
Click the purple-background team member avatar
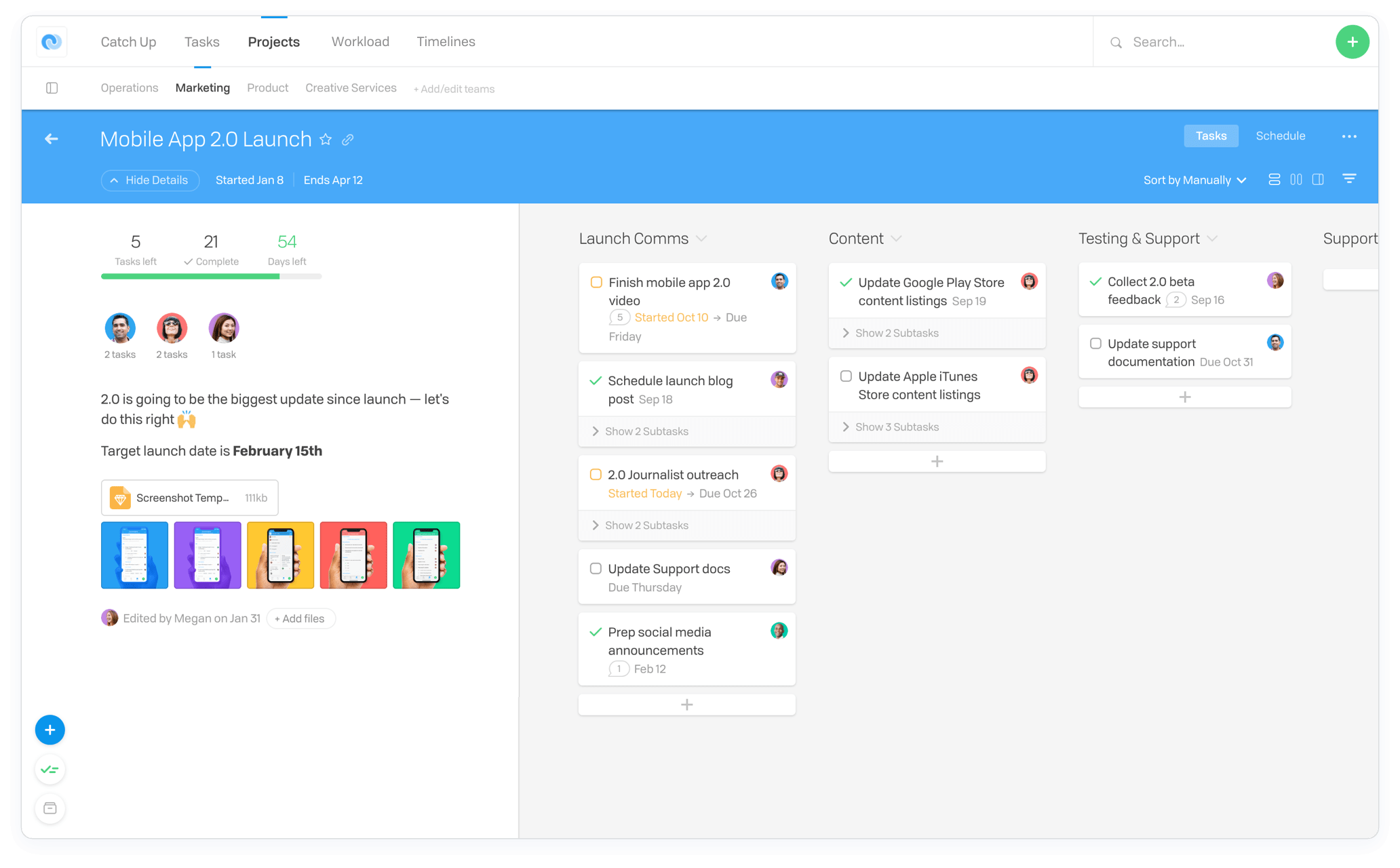(224, 328)
